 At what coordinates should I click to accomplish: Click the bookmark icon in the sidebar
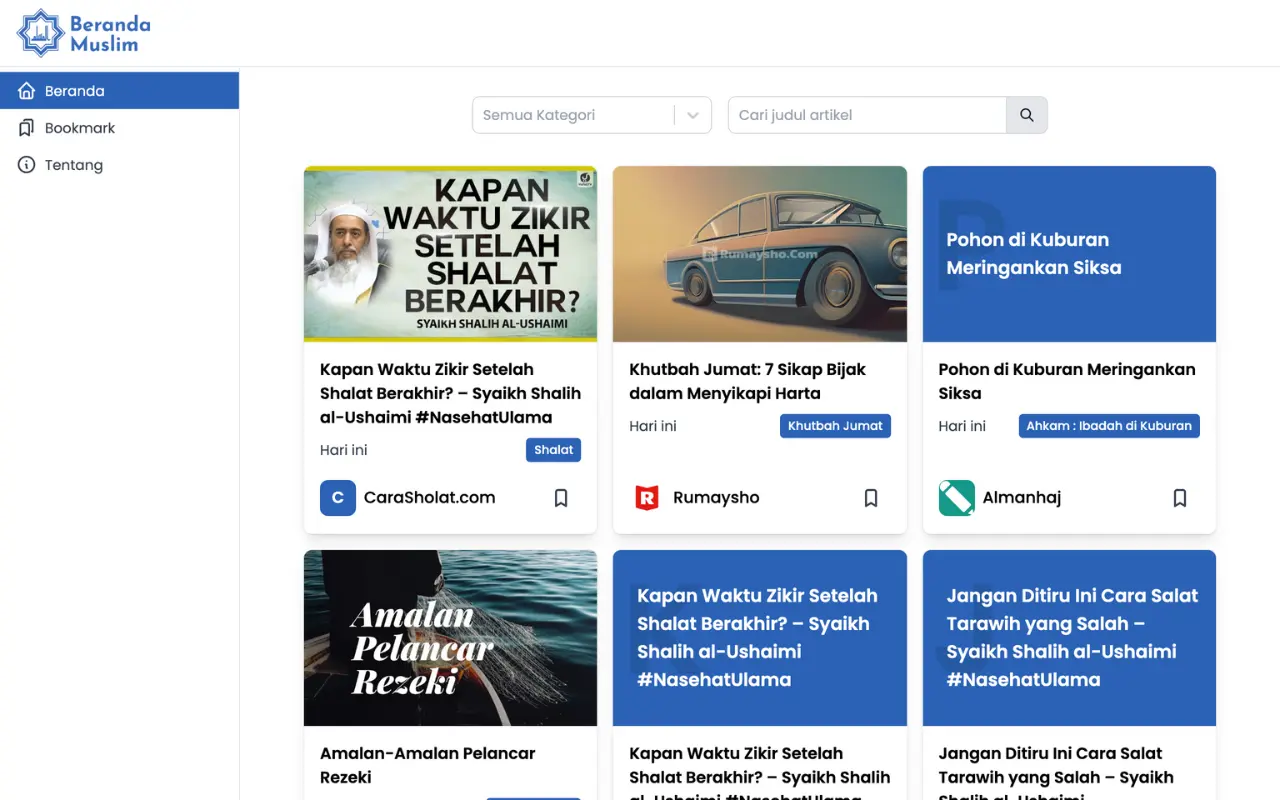(26, 127)
